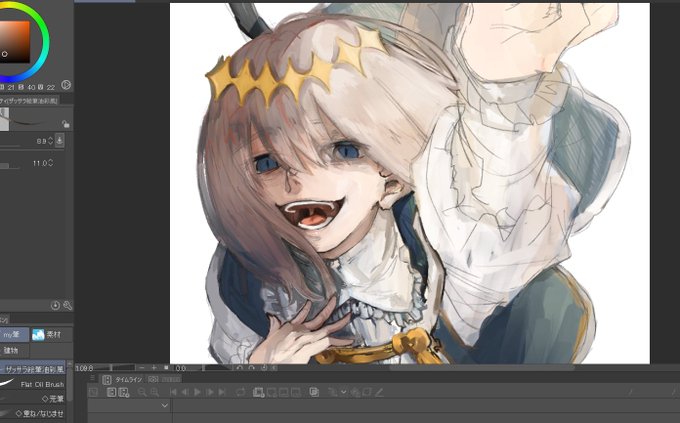Go to next frame
This screenshot has width=680, height=423.
pyautogui.click(x=210, y=393)
